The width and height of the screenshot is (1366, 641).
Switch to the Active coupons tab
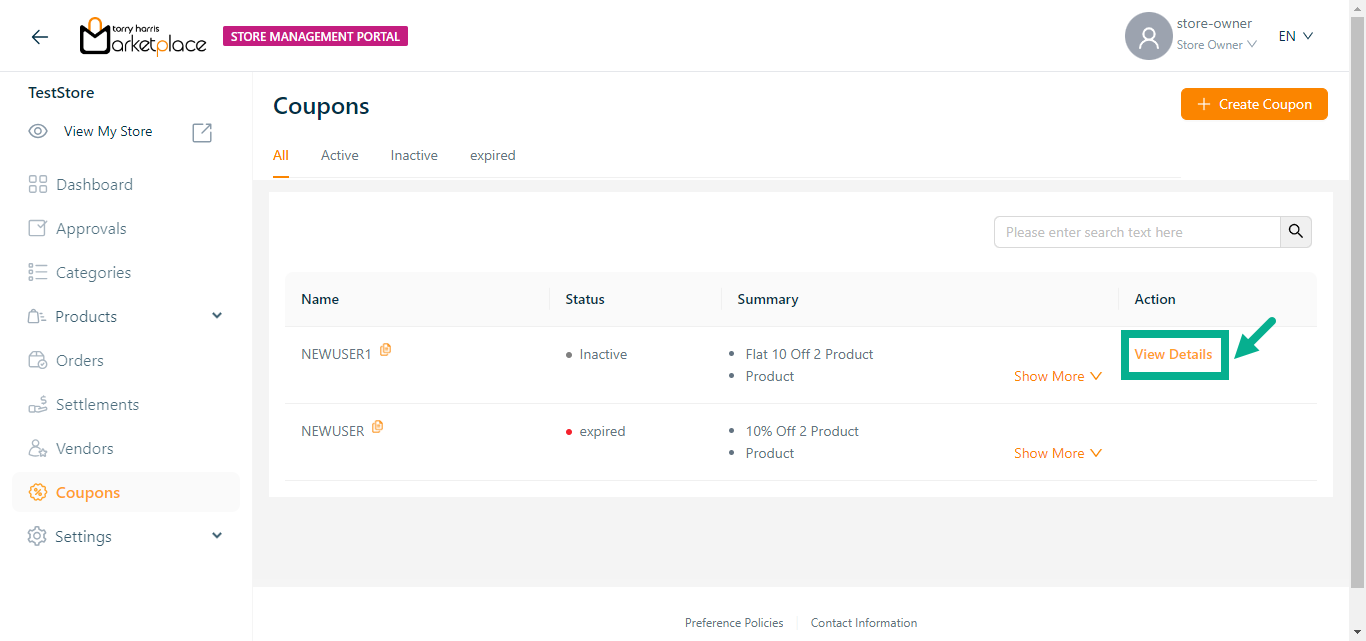(x=339, y=155)
